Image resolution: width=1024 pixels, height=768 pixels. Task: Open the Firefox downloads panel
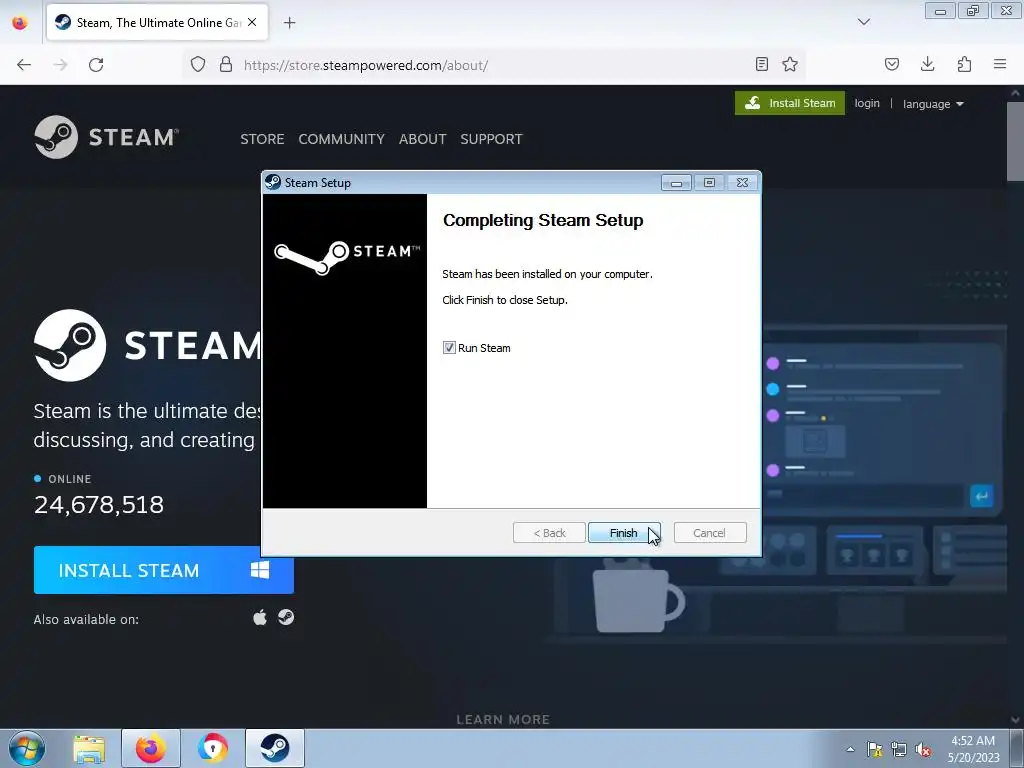927,64
